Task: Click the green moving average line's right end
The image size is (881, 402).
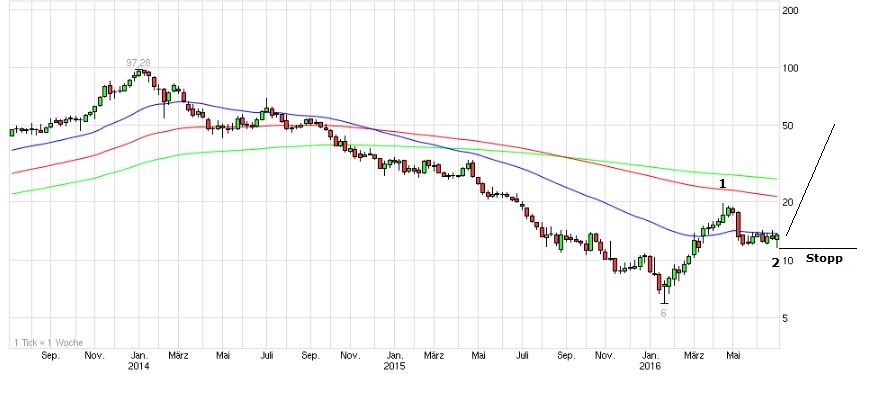Action: [774, 178]
